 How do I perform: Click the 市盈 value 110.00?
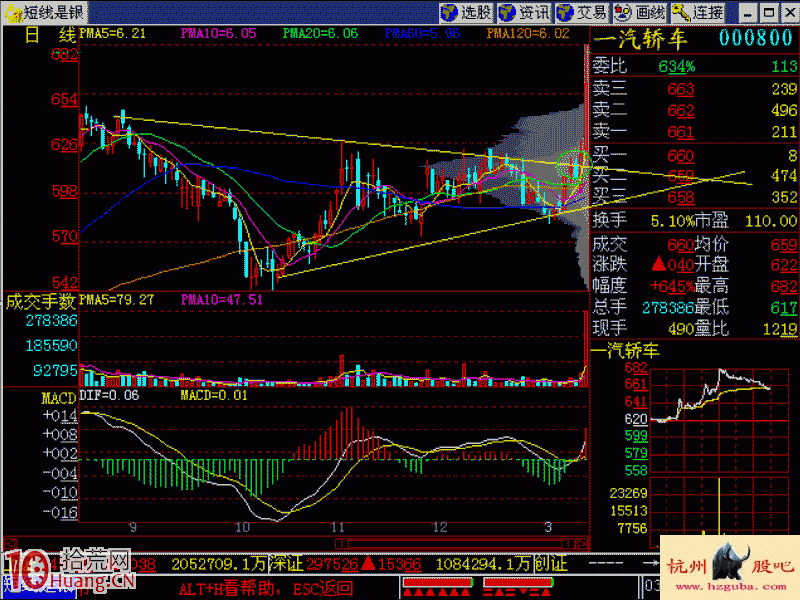771,221
